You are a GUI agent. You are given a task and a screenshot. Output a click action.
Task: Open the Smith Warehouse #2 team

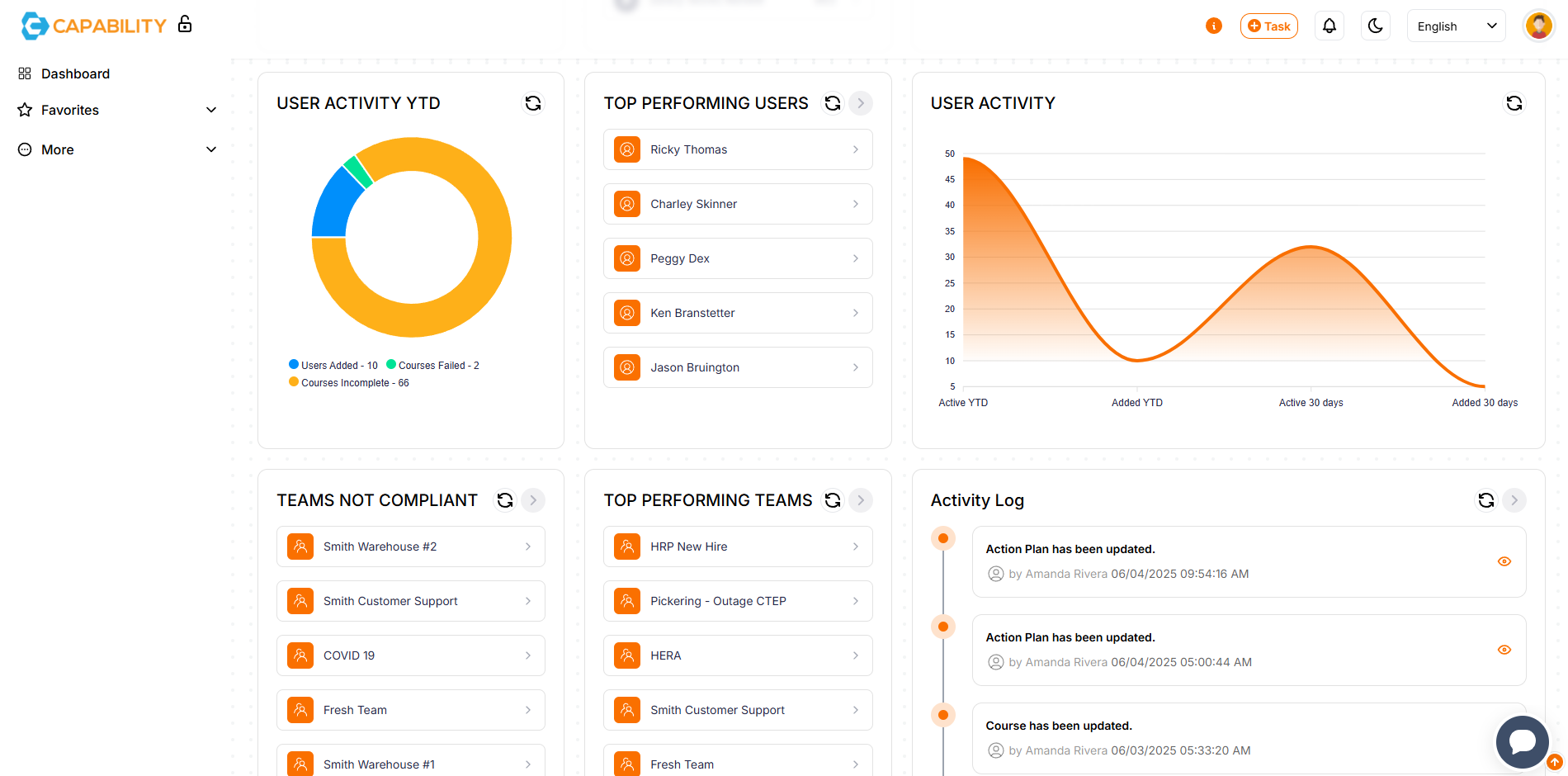pyautogui.click(x=410, y=547)
